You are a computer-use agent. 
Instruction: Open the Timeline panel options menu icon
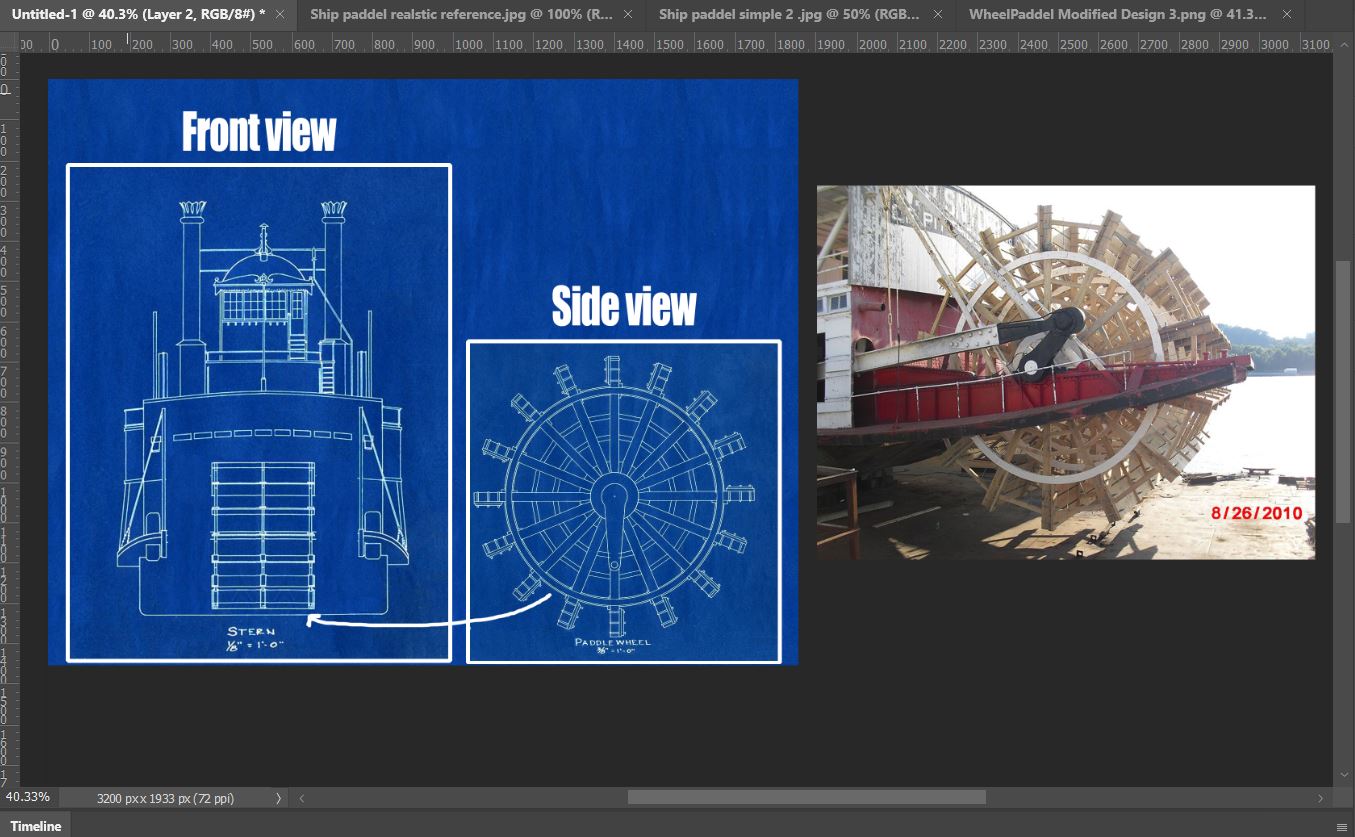coord(1341,827)
